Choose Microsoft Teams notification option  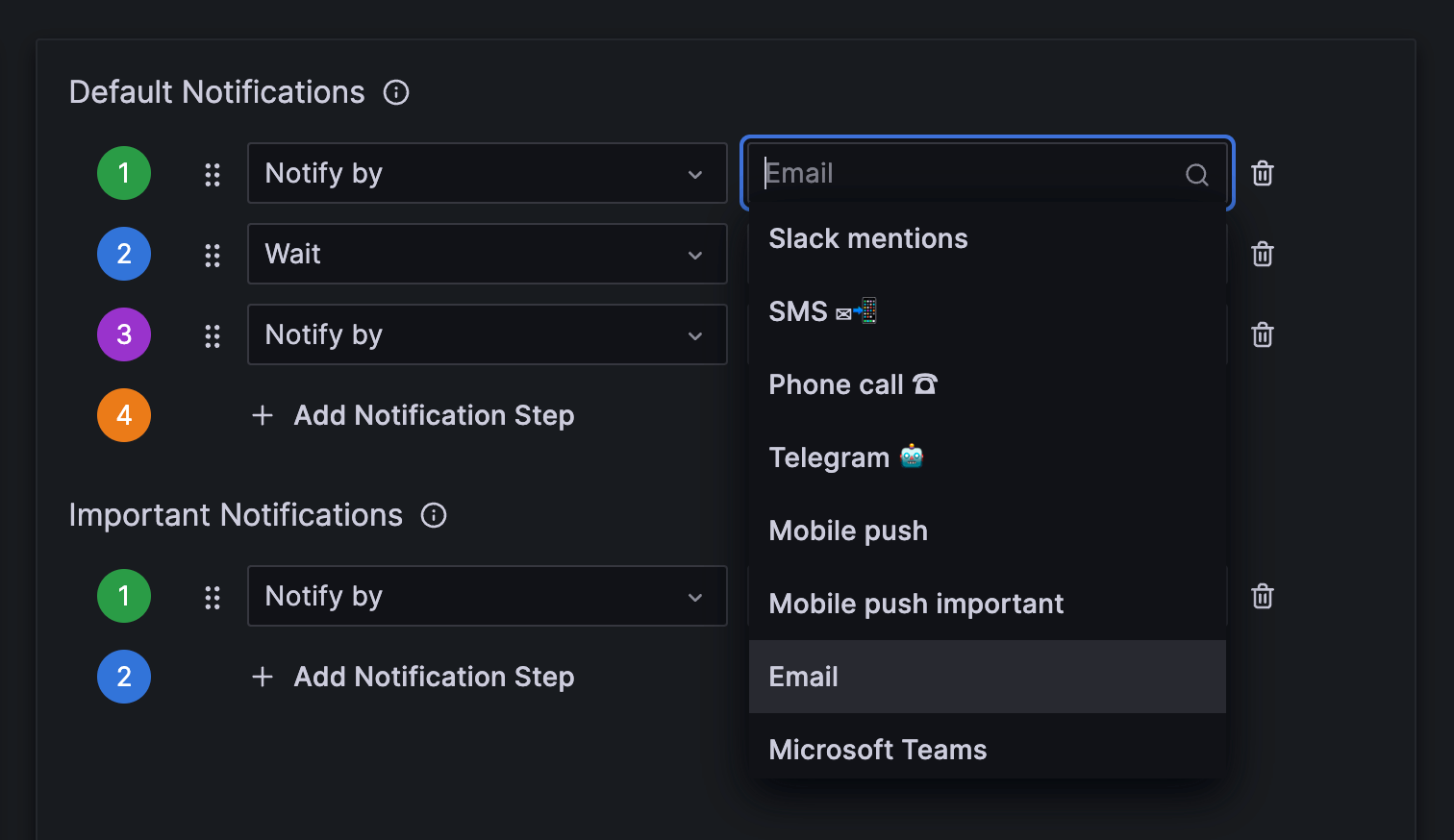click(x=877, y=750)
